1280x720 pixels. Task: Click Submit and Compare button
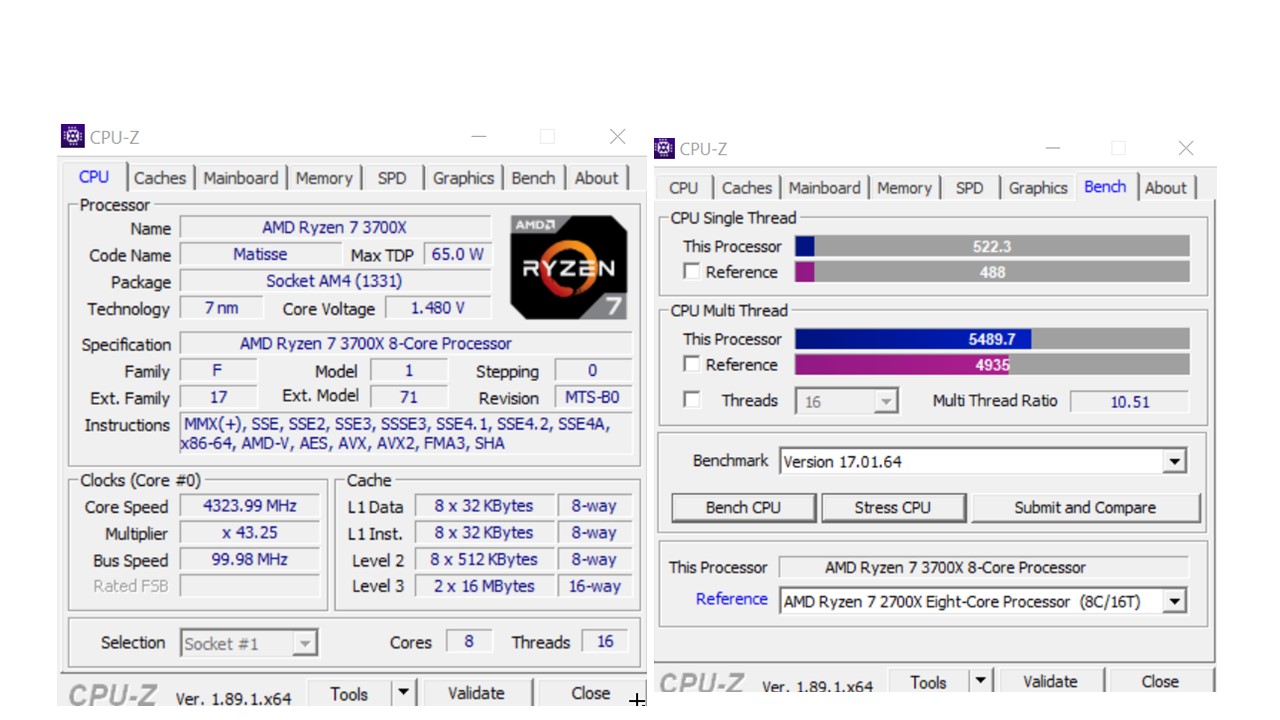tap(1085, 508)
